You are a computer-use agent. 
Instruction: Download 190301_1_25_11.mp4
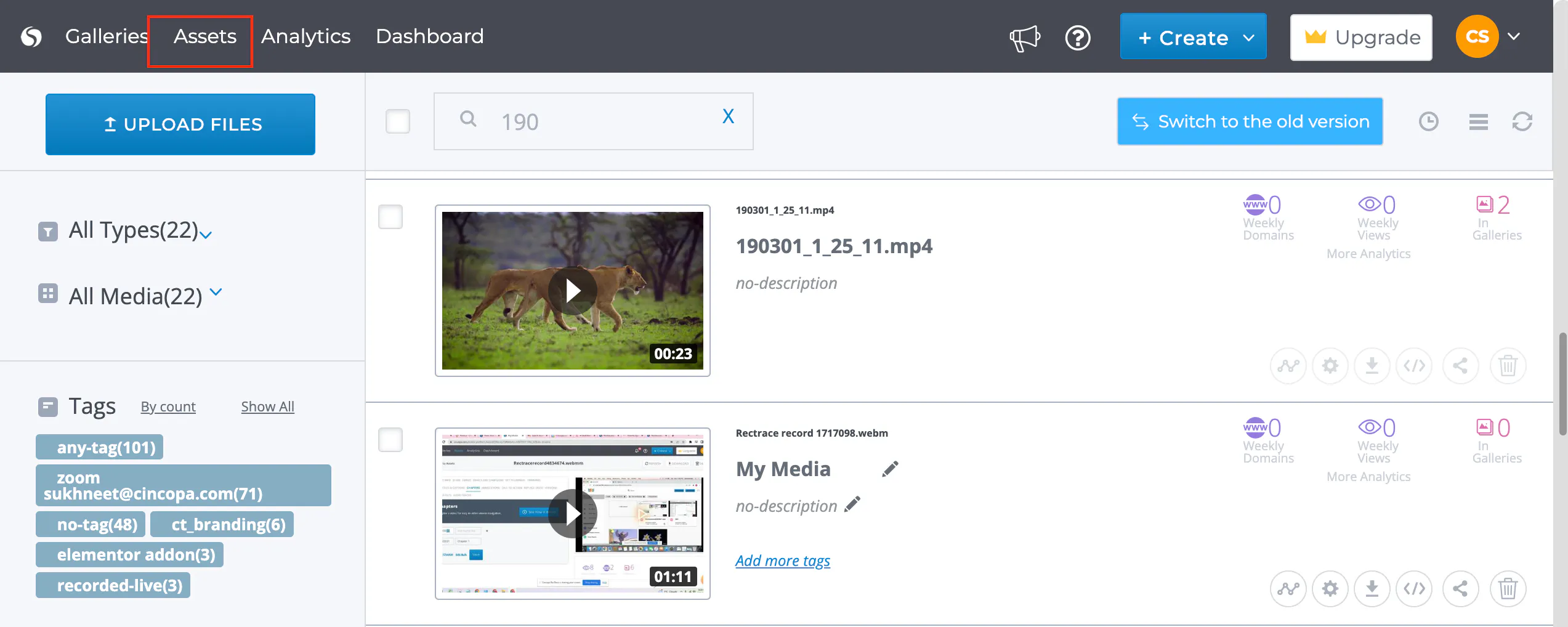1372,366
